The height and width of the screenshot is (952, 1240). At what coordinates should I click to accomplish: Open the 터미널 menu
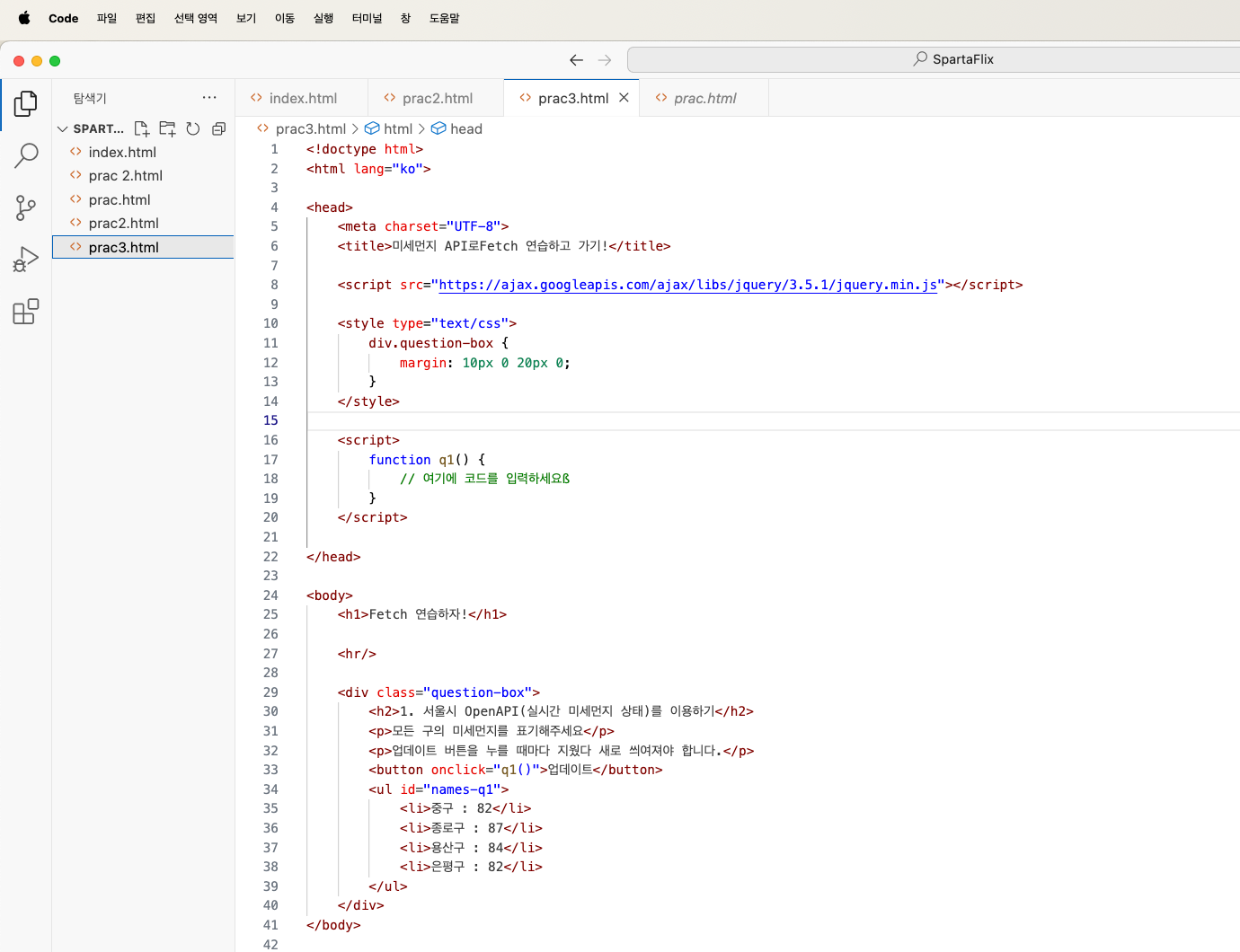(367, 18)
